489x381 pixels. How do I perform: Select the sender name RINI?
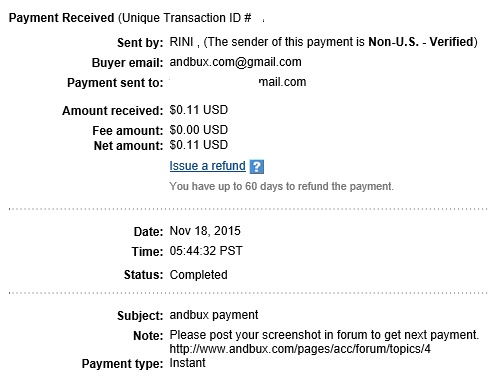(181, 42)
